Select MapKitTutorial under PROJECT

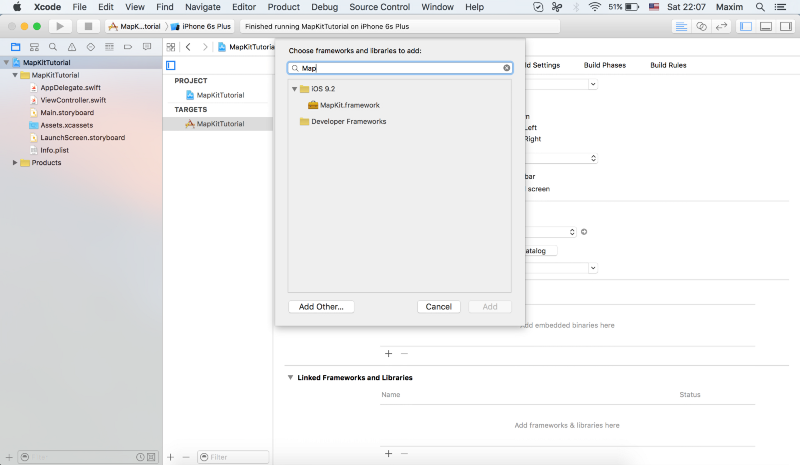click(220, 95)
